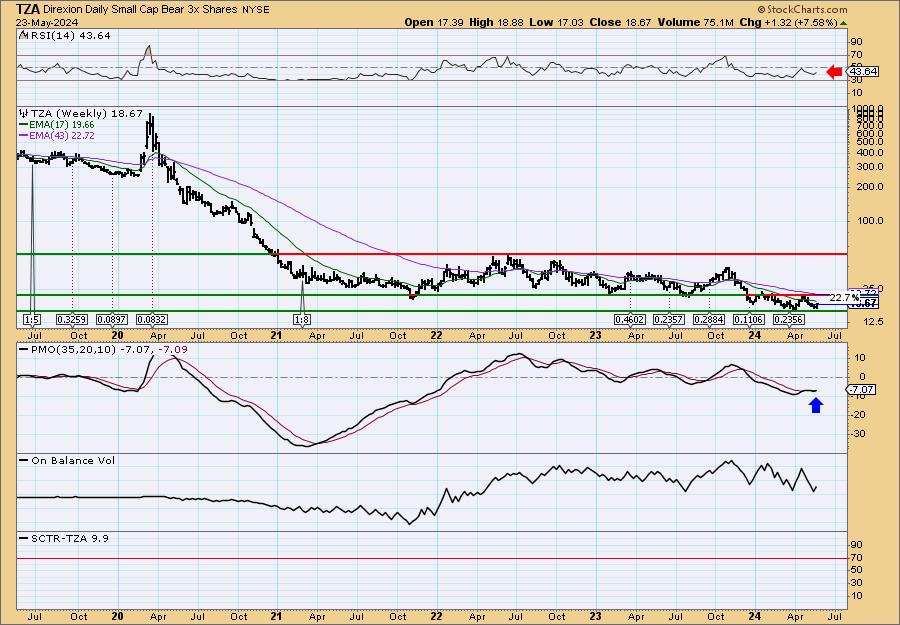The width and height of the screenshot is (900, 625).
Task: Click the 'TZA (Weekly) 18.67' legend label
Action: tap(85, 114)
